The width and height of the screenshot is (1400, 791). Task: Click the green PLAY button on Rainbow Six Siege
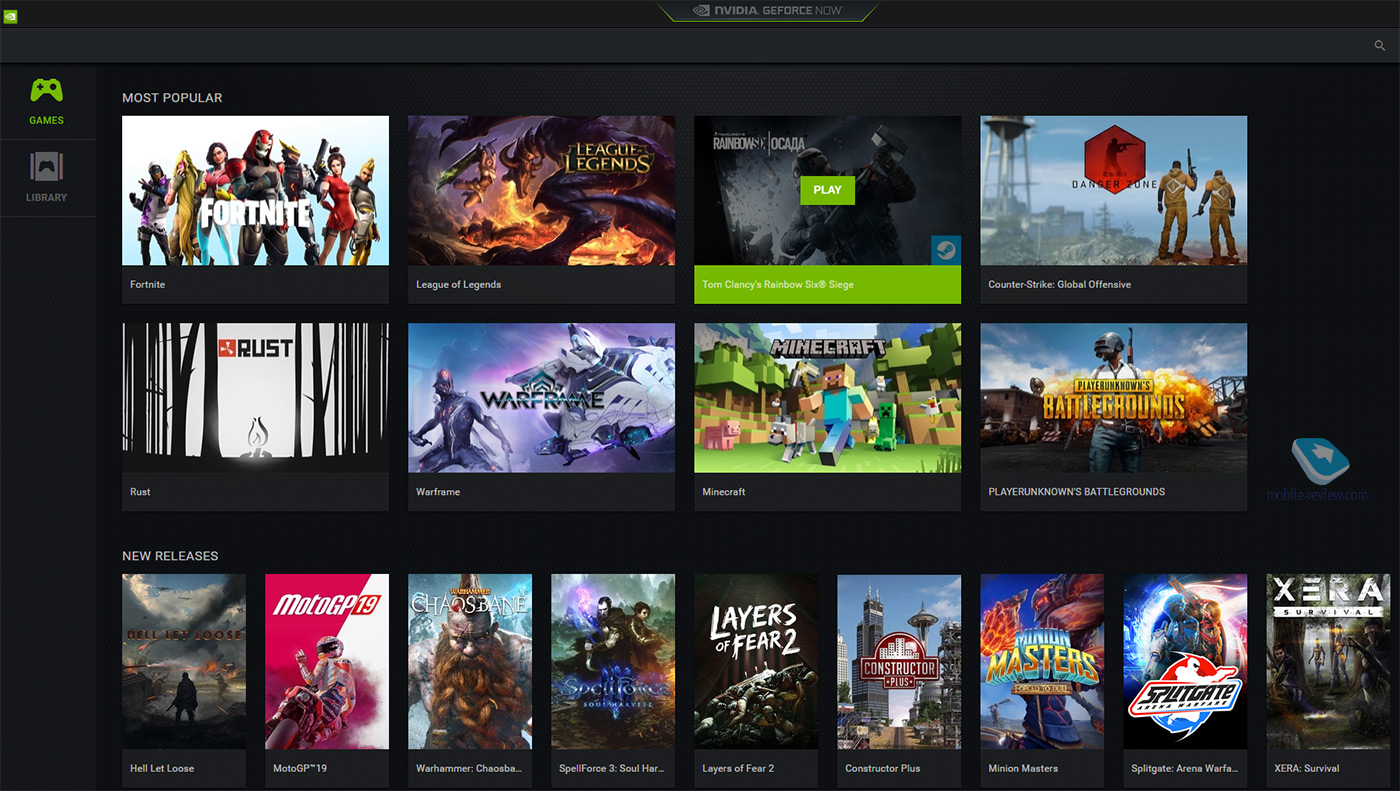click(827, 190)
